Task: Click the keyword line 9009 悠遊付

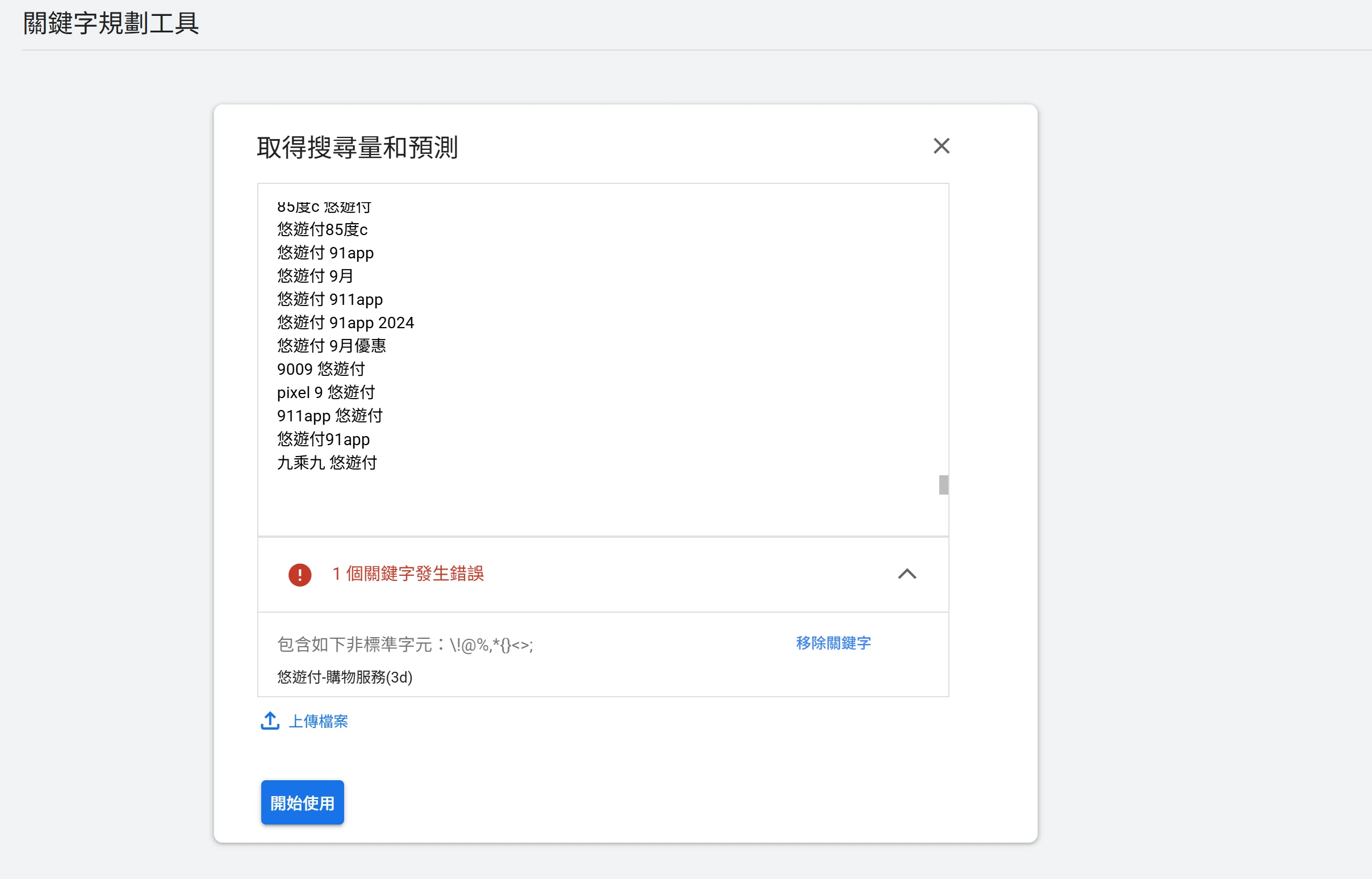Action: tap(321, 369)
